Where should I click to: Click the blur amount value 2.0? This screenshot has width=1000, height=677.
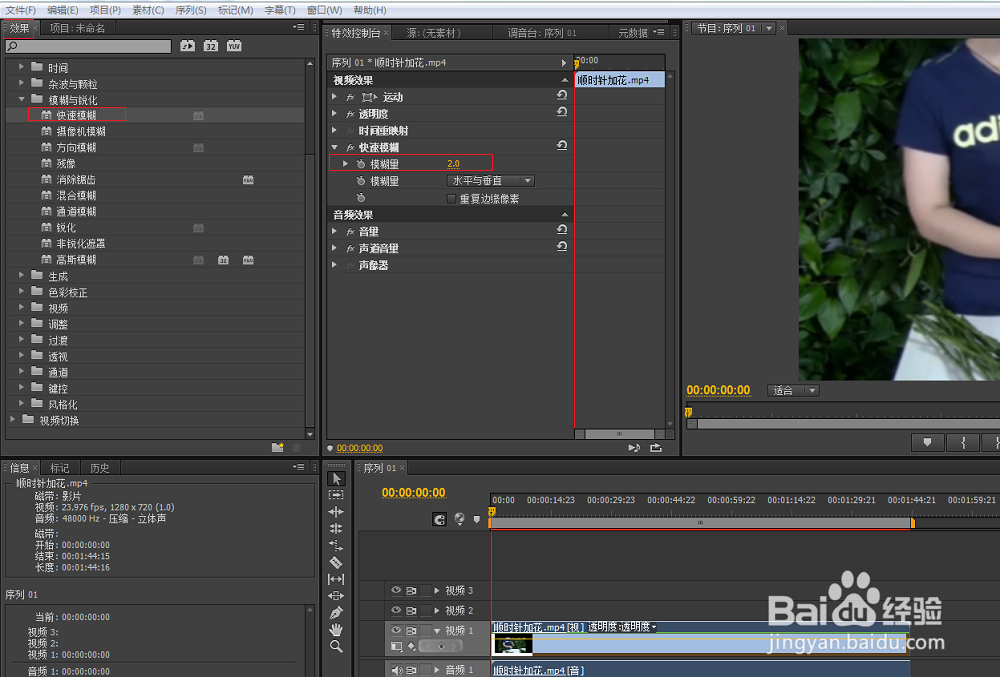coord(453,164)
